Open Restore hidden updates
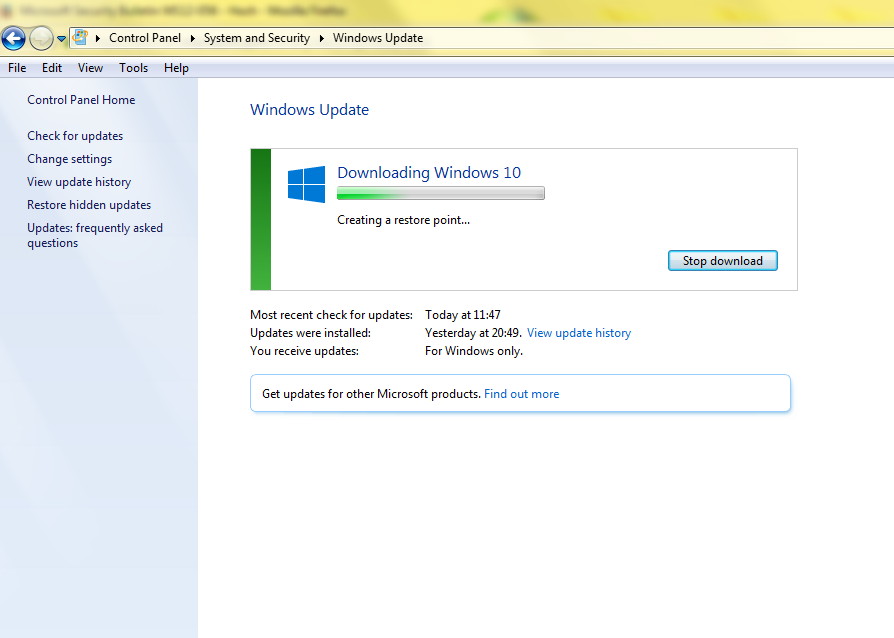Screen dimensions: 894x638 tap(89, 205)
